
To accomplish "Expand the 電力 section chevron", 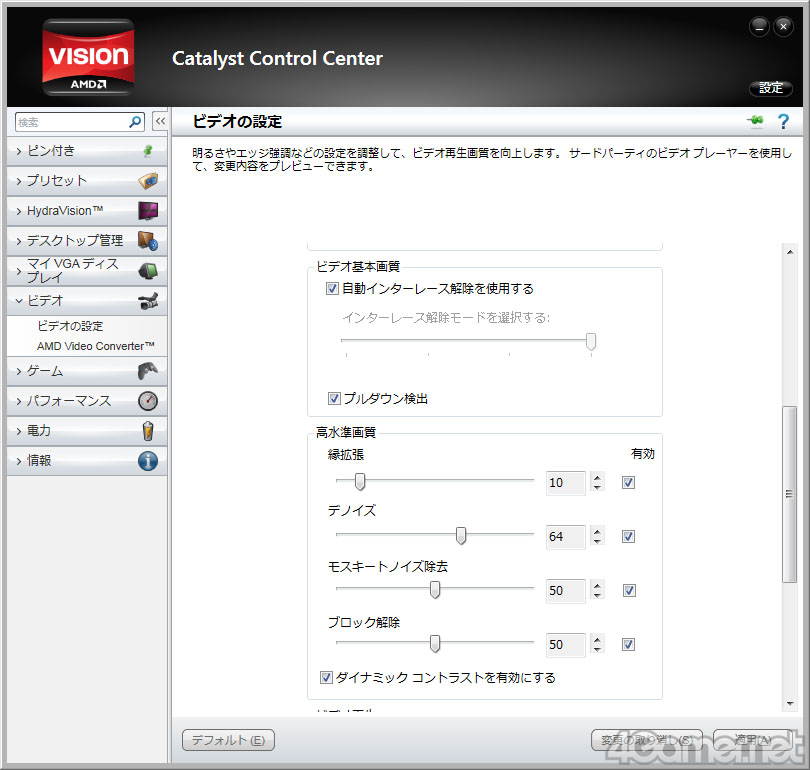I will click(x=19, y=431).
